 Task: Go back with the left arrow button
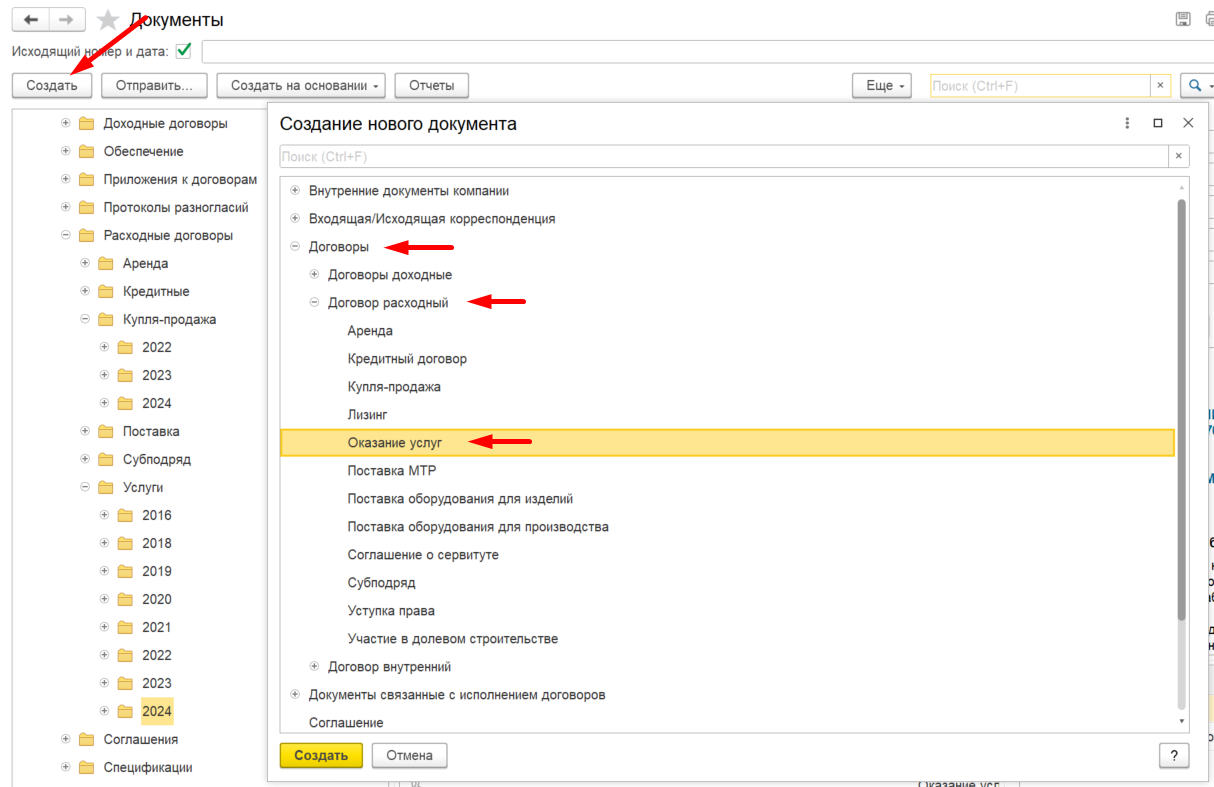[31, 20]
